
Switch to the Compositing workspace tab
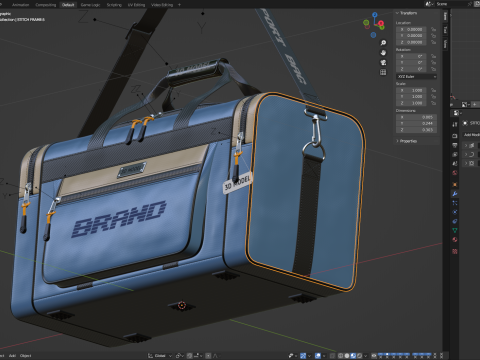click(x=46, y=5)
